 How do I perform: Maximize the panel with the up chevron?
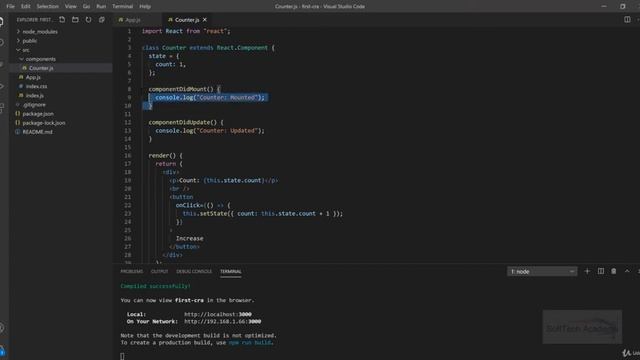click(x=627, y=271)
